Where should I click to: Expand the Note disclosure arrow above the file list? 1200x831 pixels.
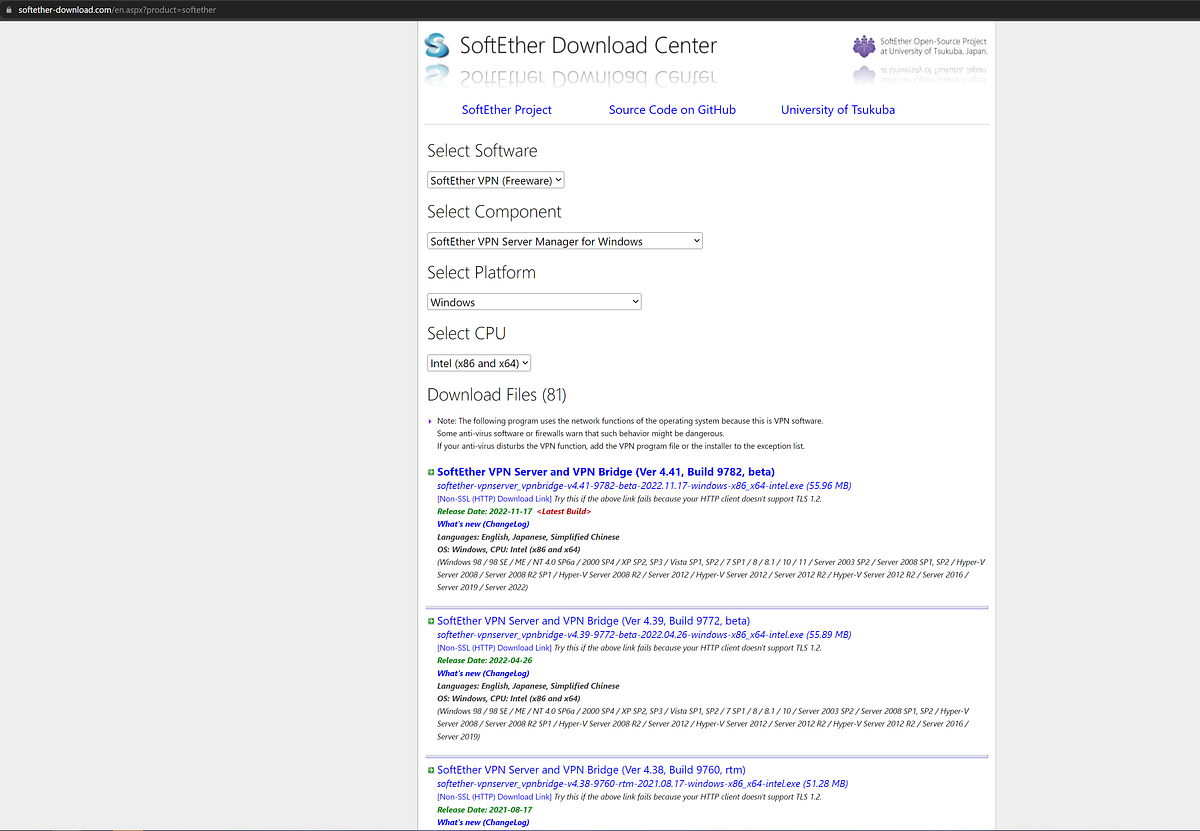[x=430, y=420]
